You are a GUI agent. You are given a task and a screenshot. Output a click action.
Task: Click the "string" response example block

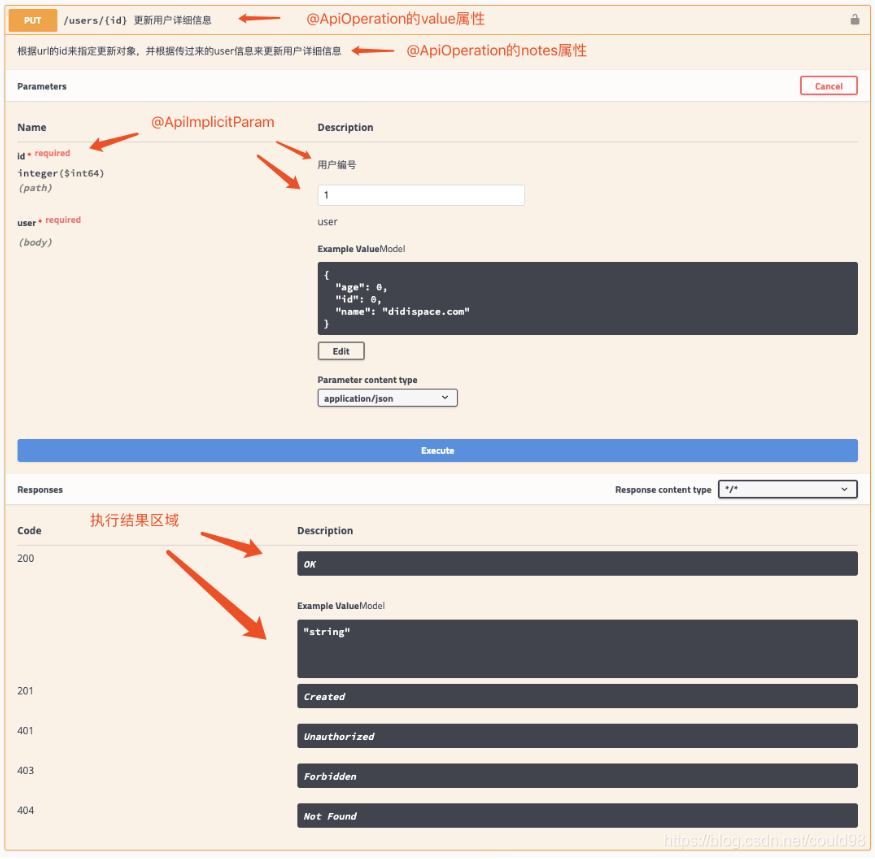(x=577, y=649)
